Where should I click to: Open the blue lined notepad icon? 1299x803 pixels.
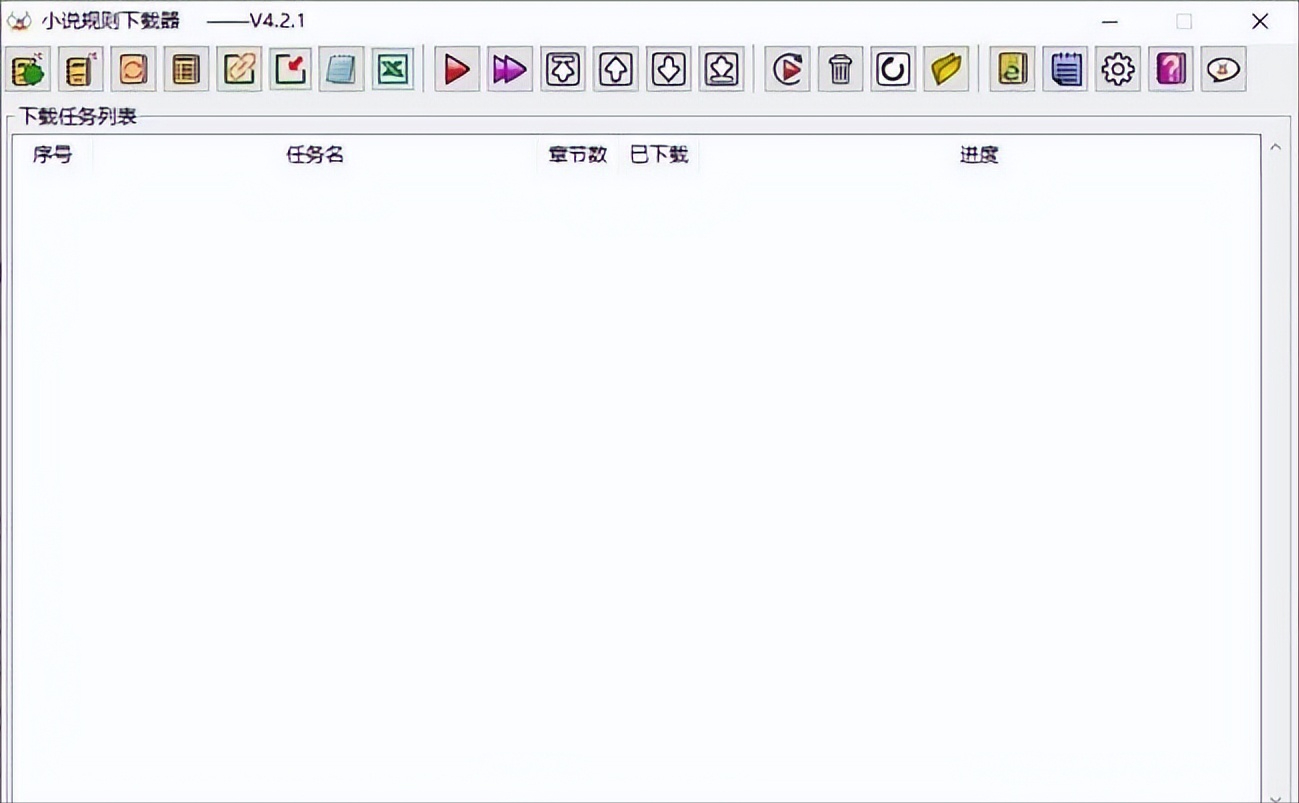point(1065,69)
